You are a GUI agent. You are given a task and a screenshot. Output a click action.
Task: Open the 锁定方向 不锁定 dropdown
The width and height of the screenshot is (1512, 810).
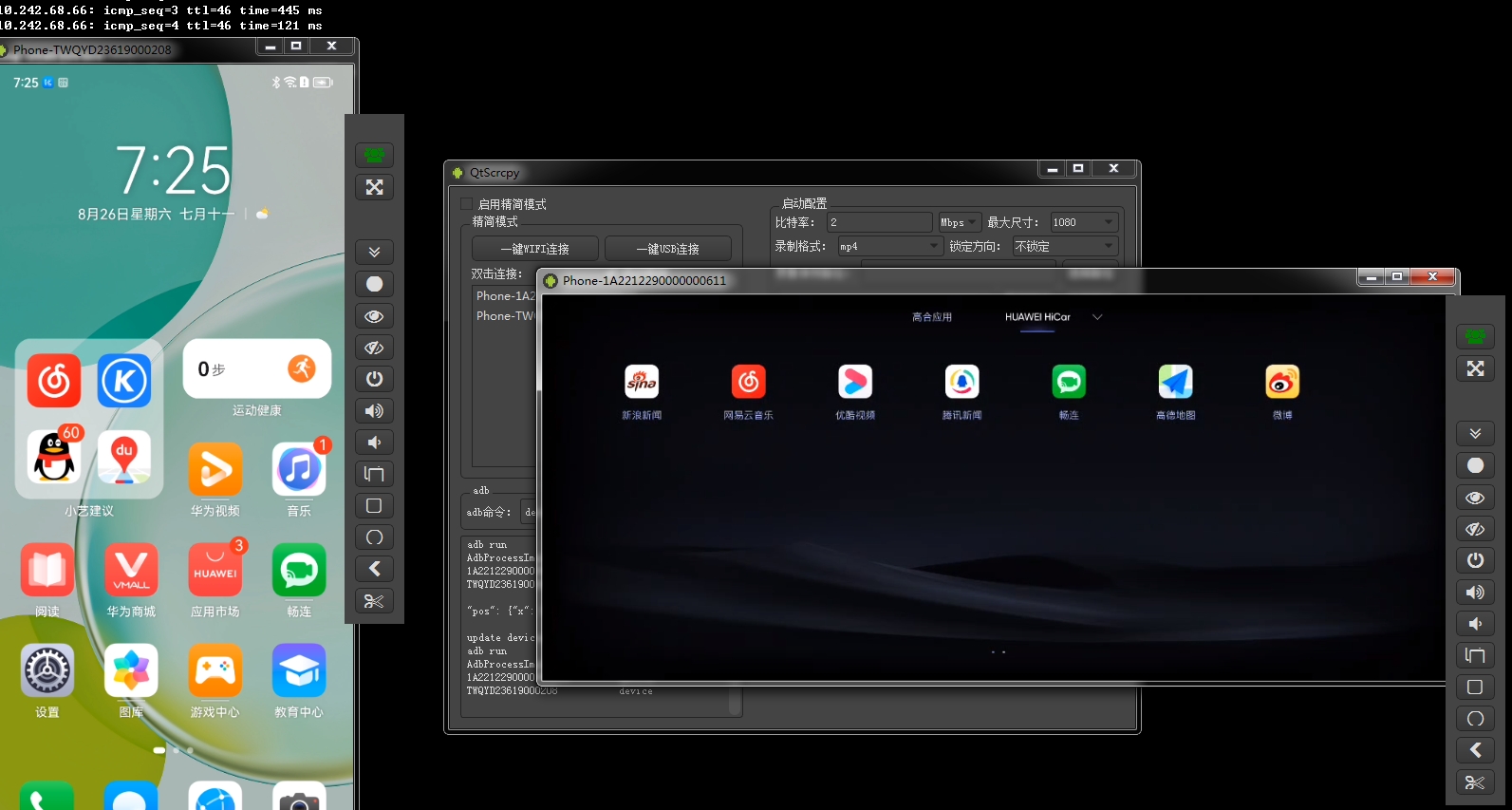(x=1064, y=246)
